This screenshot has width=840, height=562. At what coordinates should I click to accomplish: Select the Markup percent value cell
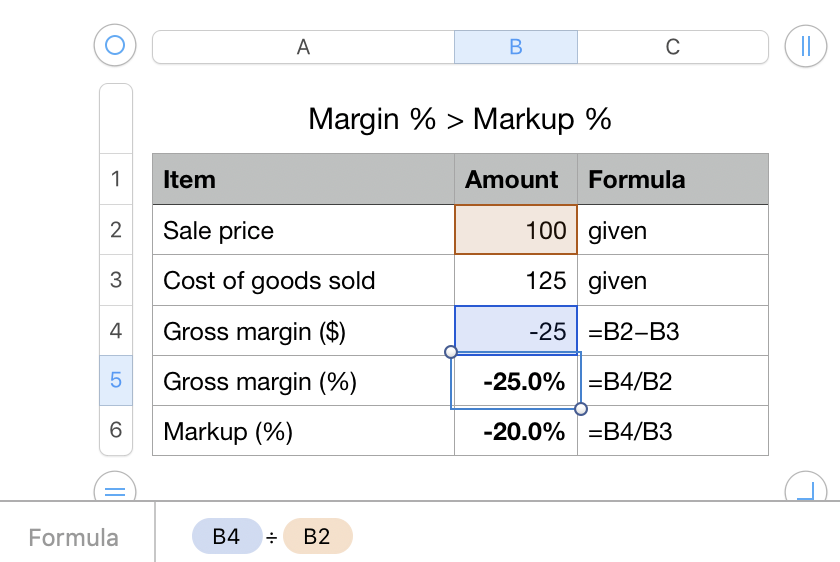(x=516, y=431)
